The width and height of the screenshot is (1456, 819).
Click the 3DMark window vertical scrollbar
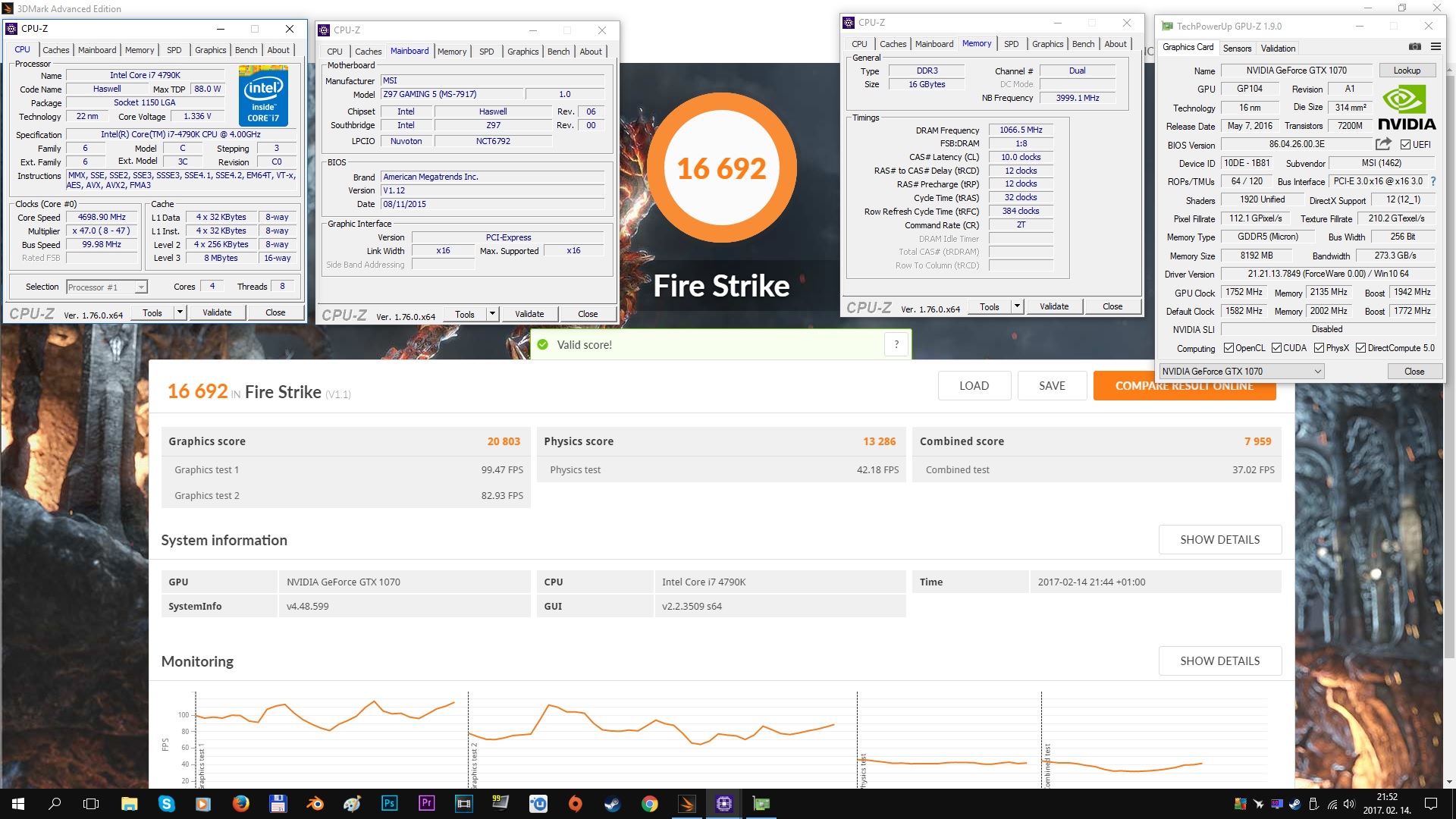coord(1449,531)
